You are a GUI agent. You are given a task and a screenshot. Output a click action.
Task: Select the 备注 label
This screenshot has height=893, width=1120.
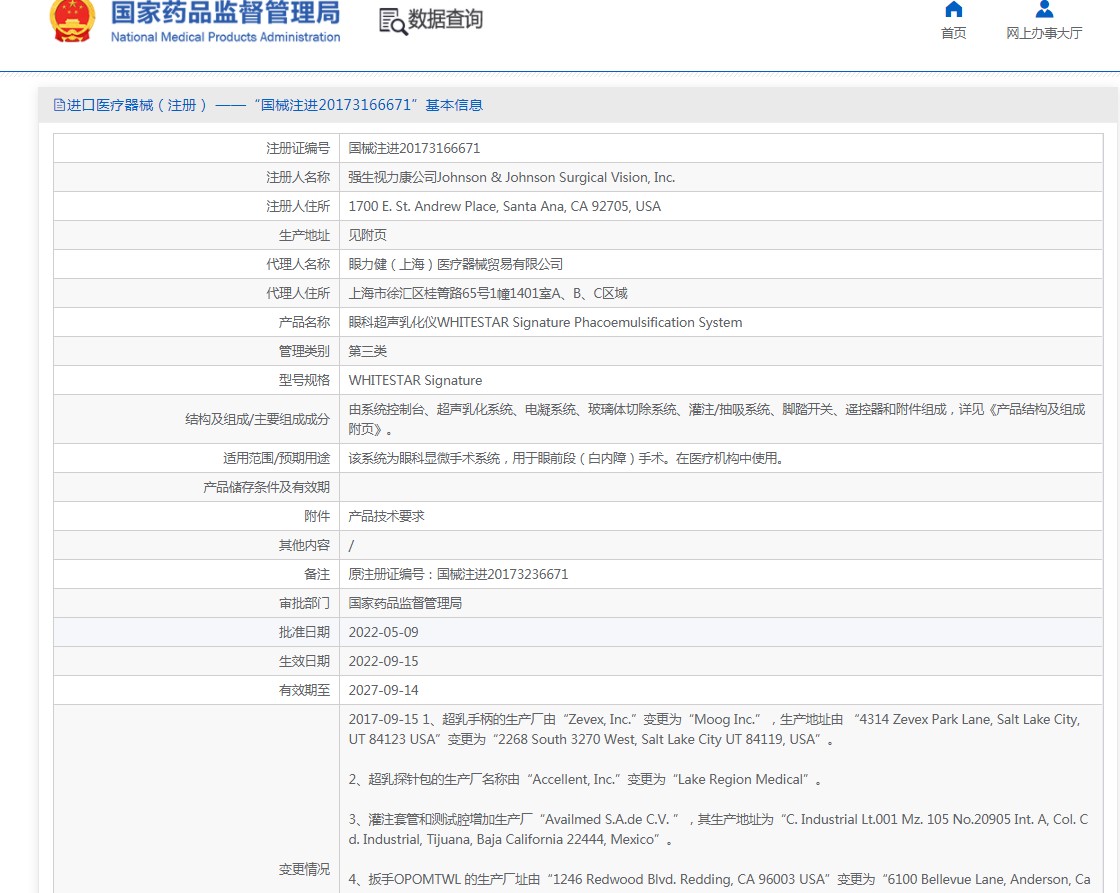[x=317, y=574]
